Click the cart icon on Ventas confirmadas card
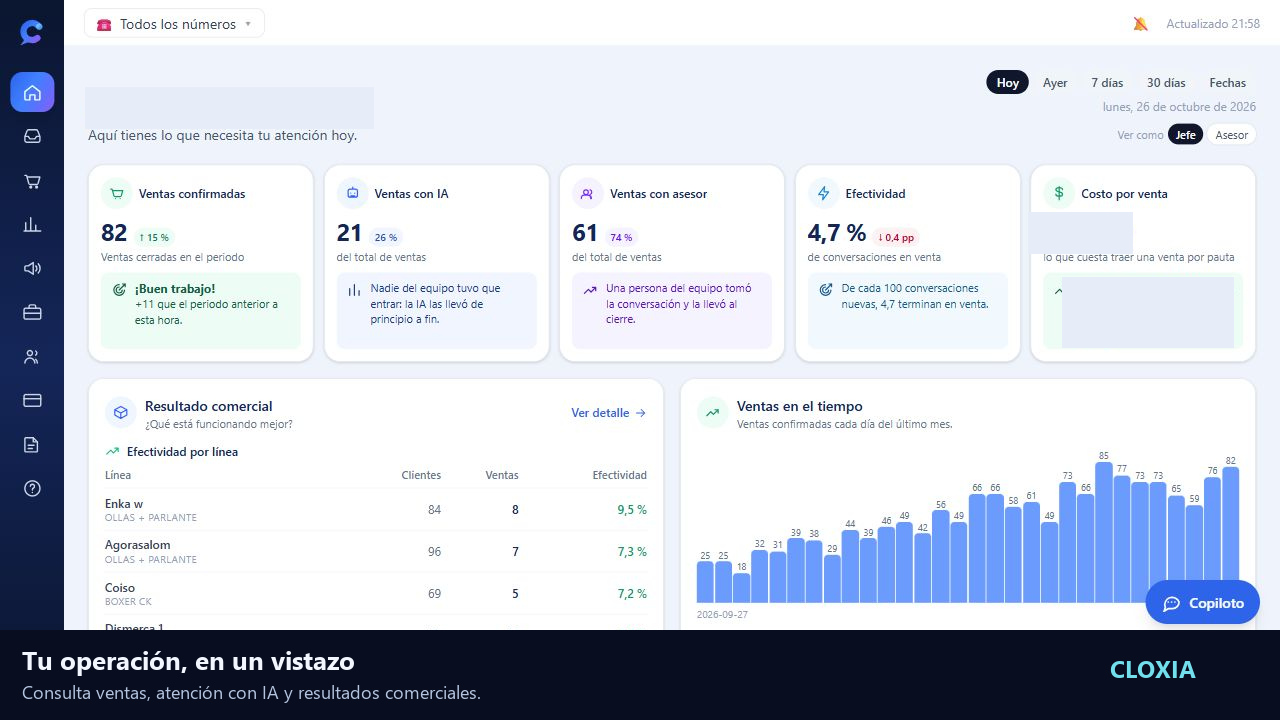The height and width of the screenshot is (720, 1280). [x=117, y=194]
